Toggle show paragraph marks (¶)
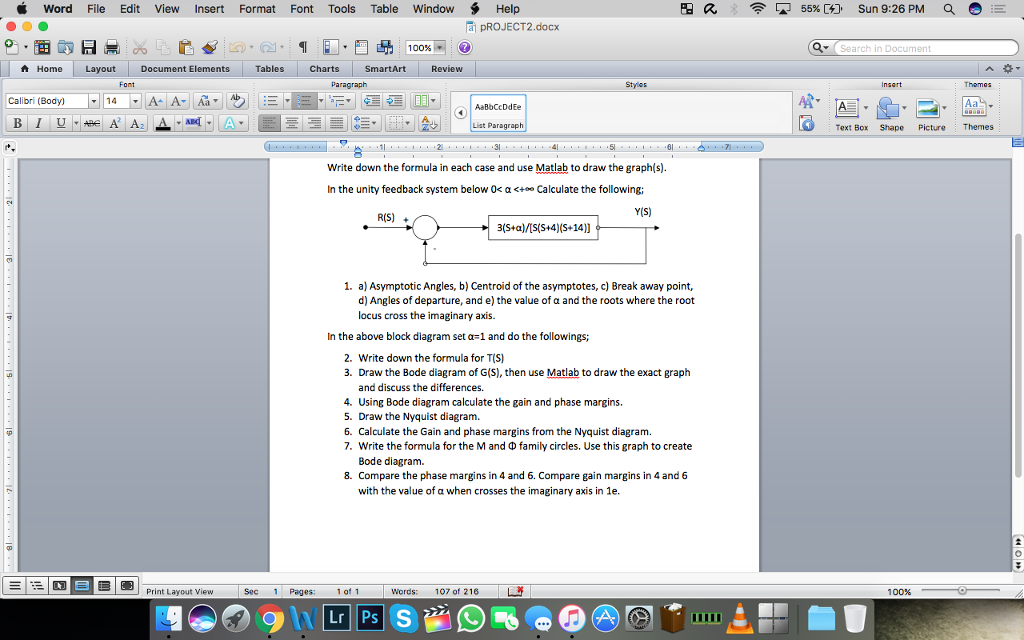The width and height of the screenshot is (1024, 640). click(x=302, y=48)
